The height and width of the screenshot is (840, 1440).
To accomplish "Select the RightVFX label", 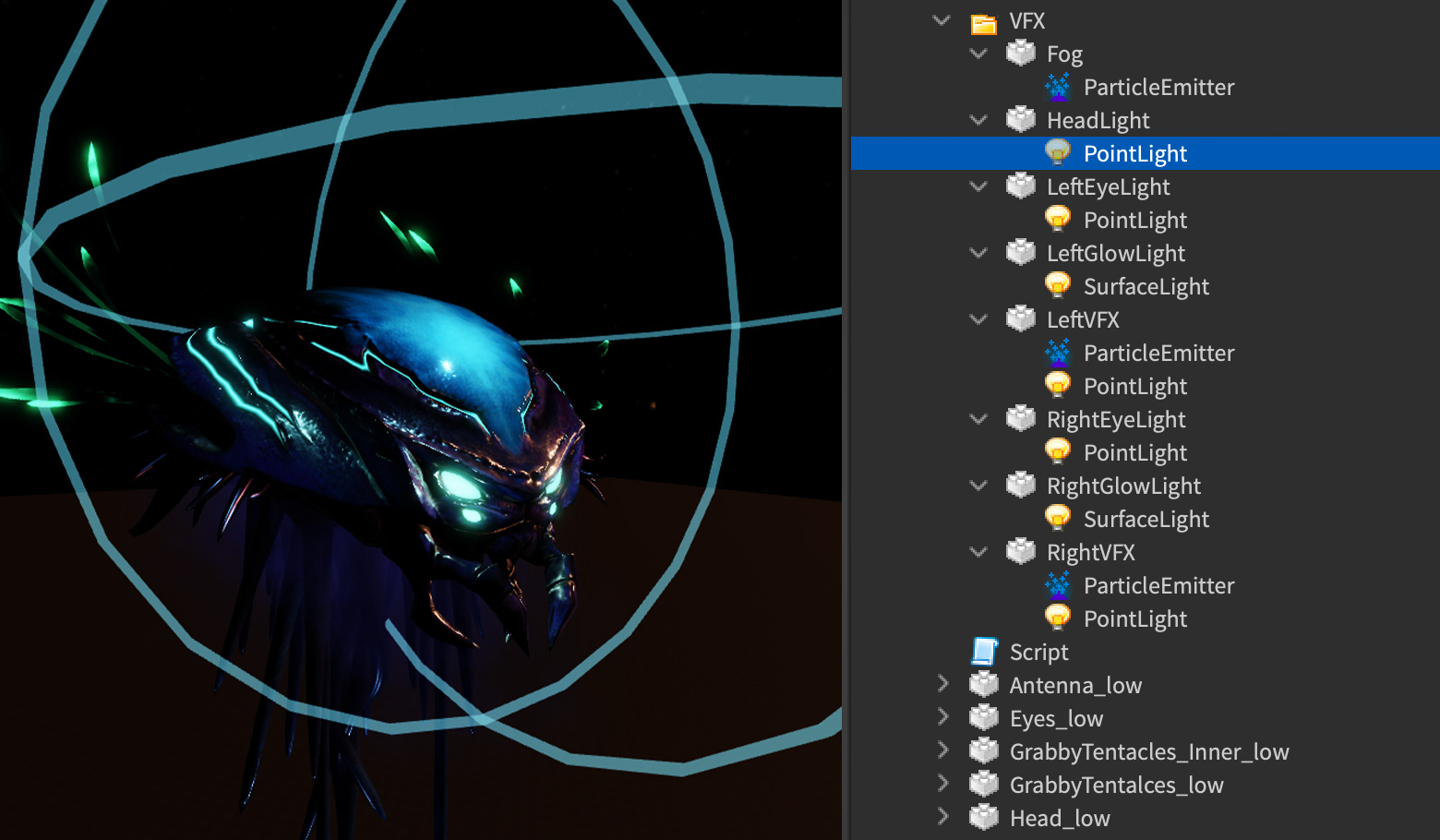I will click(1091, 553).
